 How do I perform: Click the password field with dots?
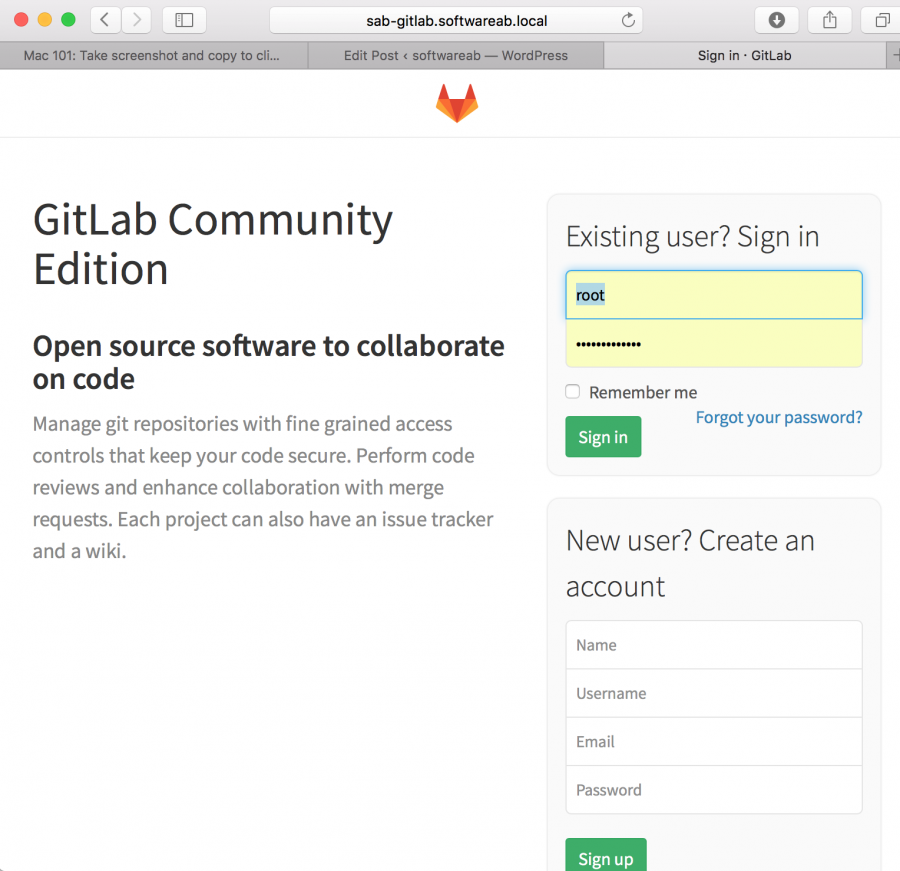point(713,343)
